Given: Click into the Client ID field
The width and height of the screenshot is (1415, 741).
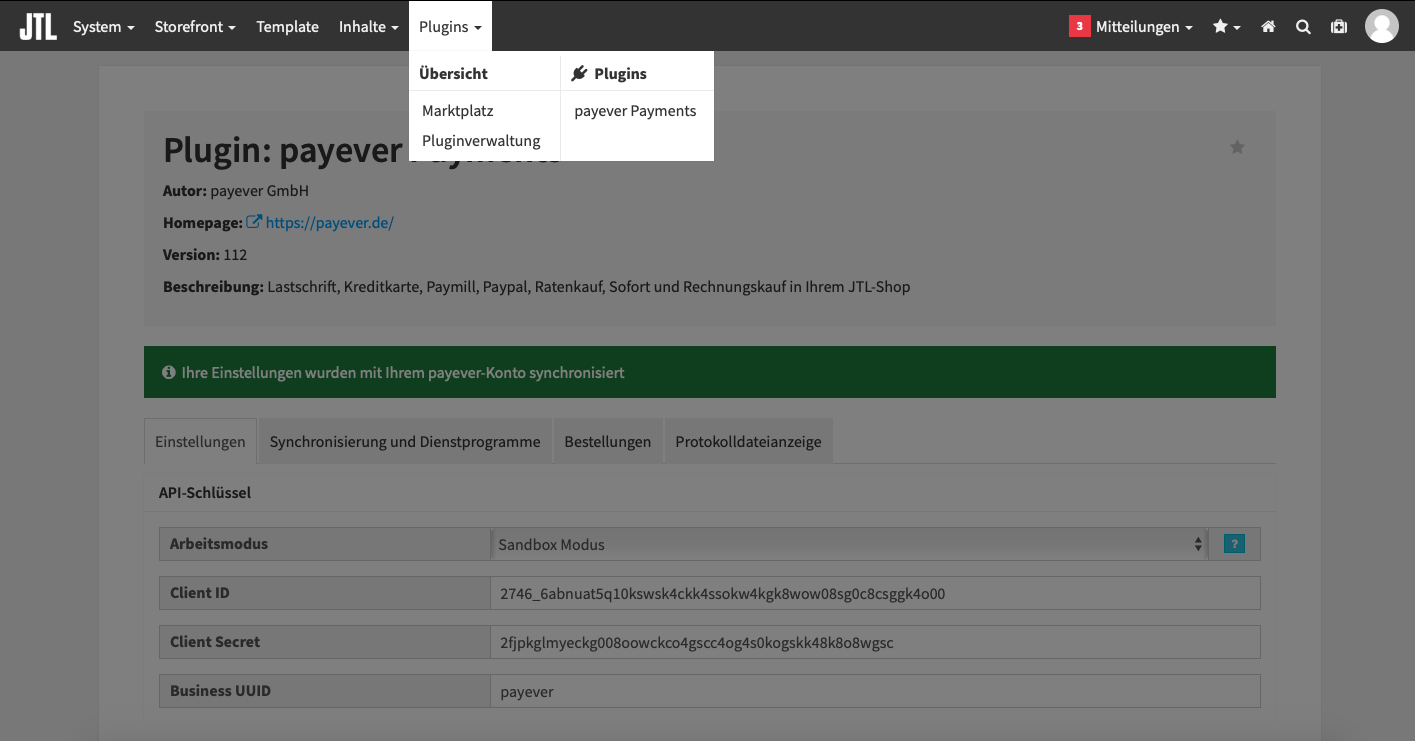Looking at the screenshot, I should point(875,593).
